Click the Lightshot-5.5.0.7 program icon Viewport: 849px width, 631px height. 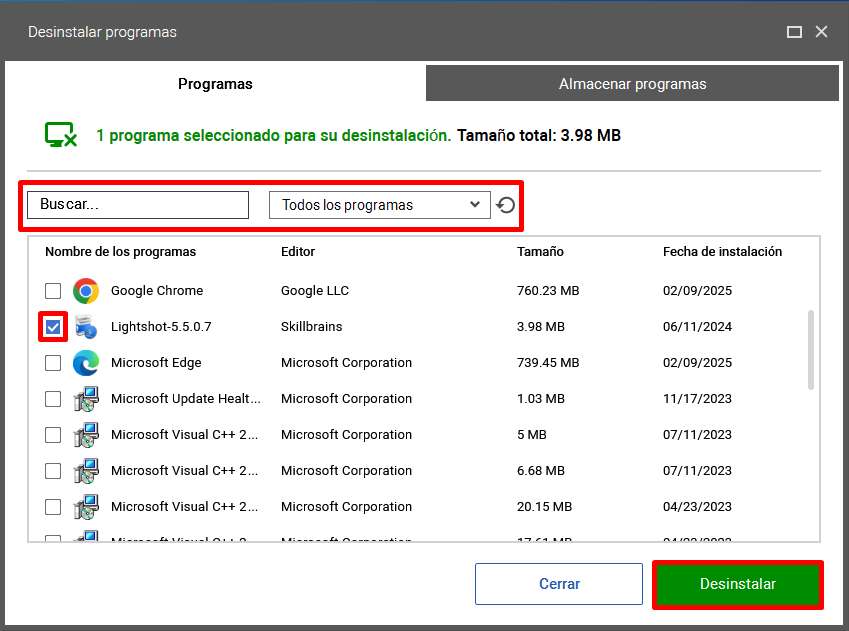[x=86, y=327]
